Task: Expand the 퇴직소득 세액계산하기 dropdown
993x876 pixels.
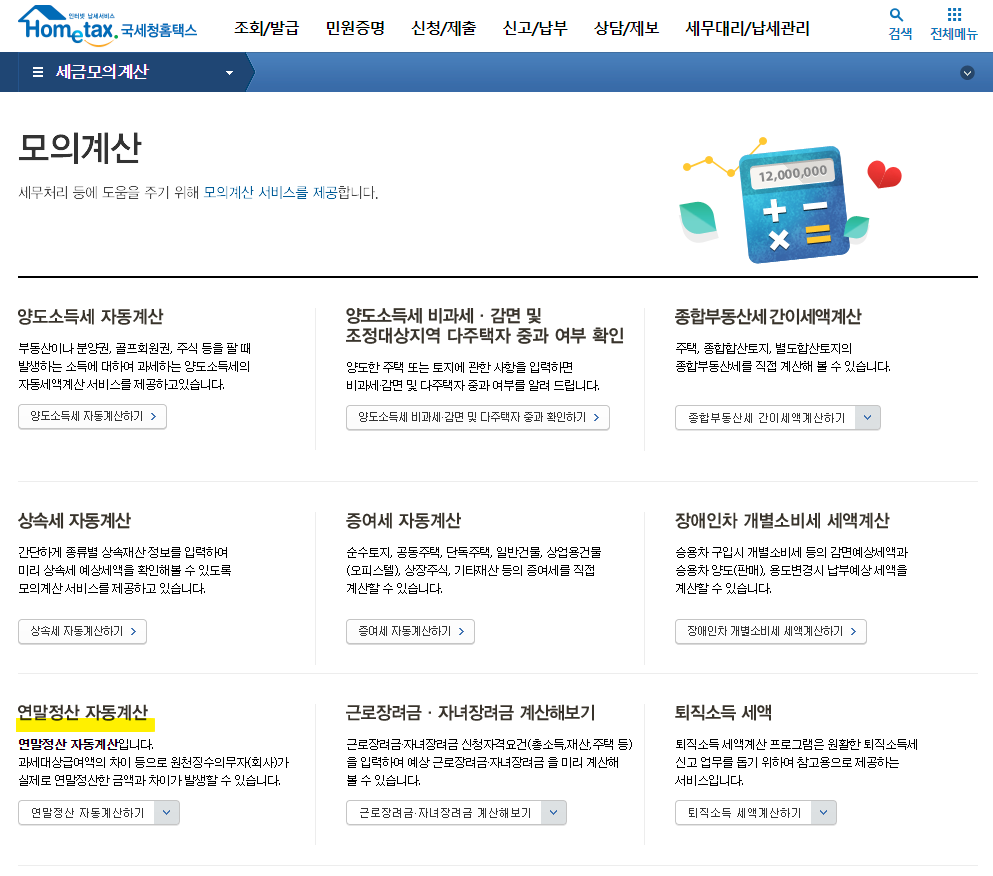Action: click(822, 813)
